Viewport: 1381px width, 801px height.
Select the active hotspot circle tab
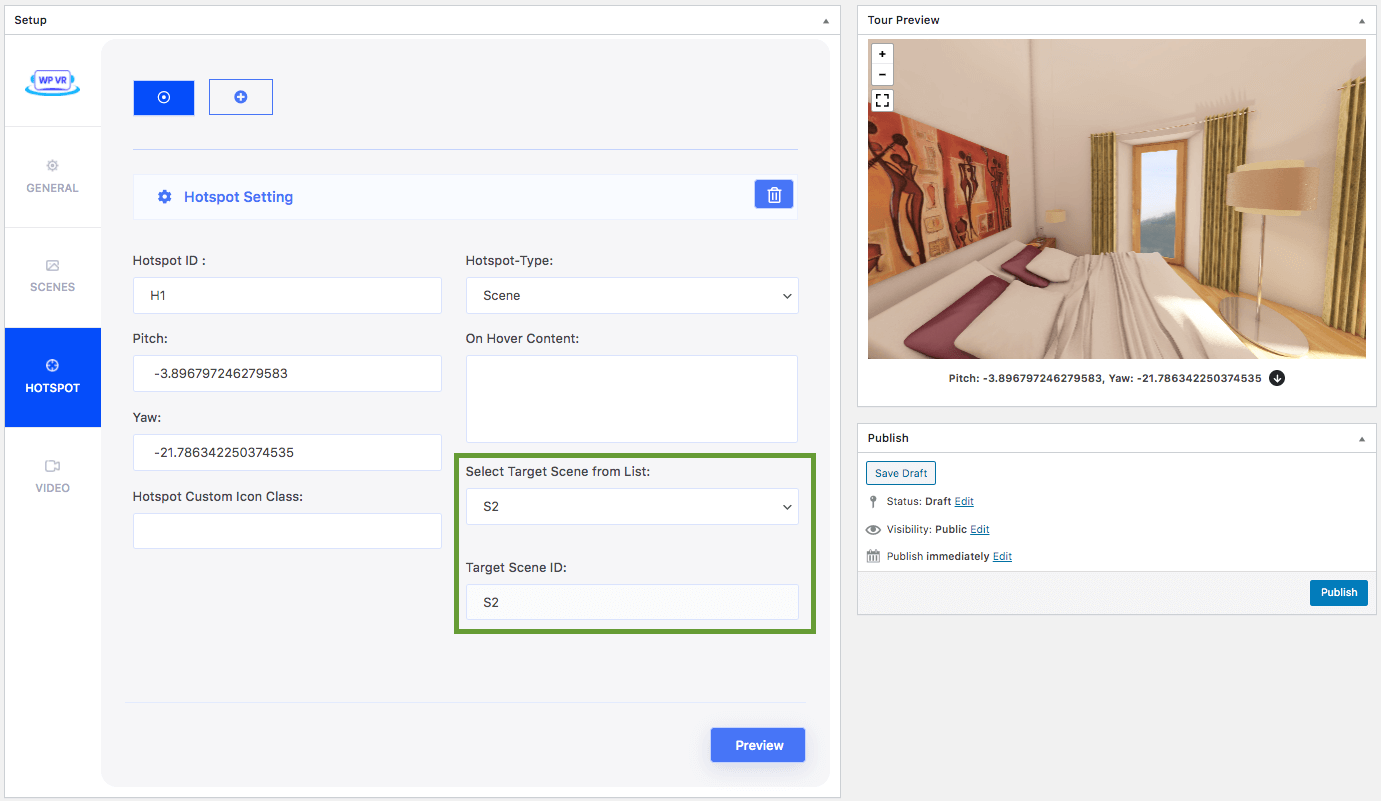[x=164, y=97]
